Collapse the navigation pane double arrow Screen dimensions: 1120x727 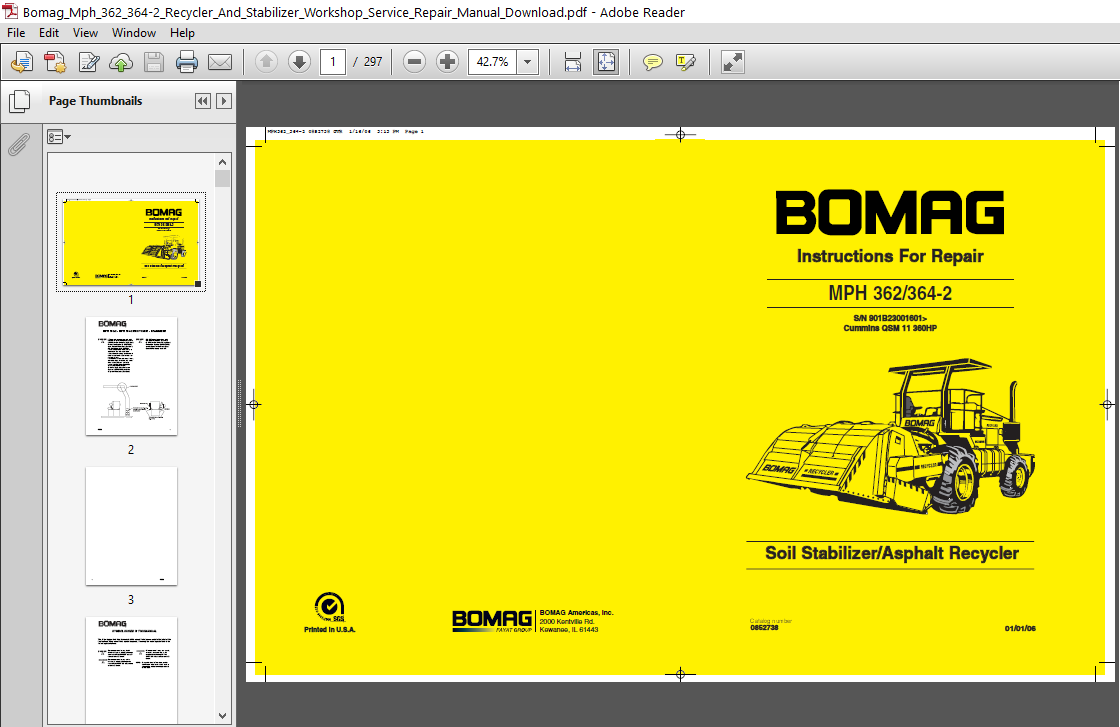203,101
